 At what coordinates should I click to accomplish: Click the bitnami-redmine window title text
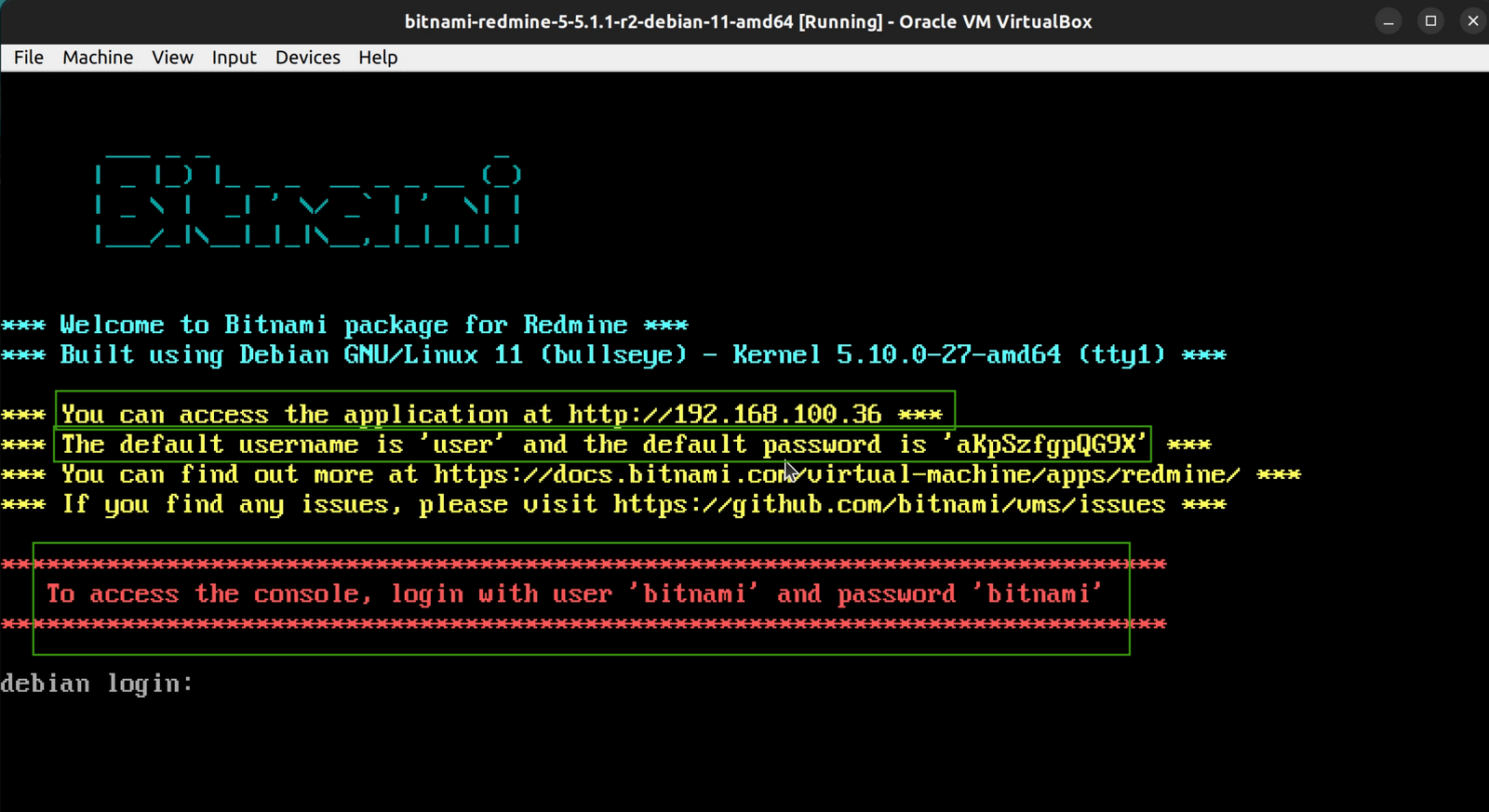tap(747, 21)
